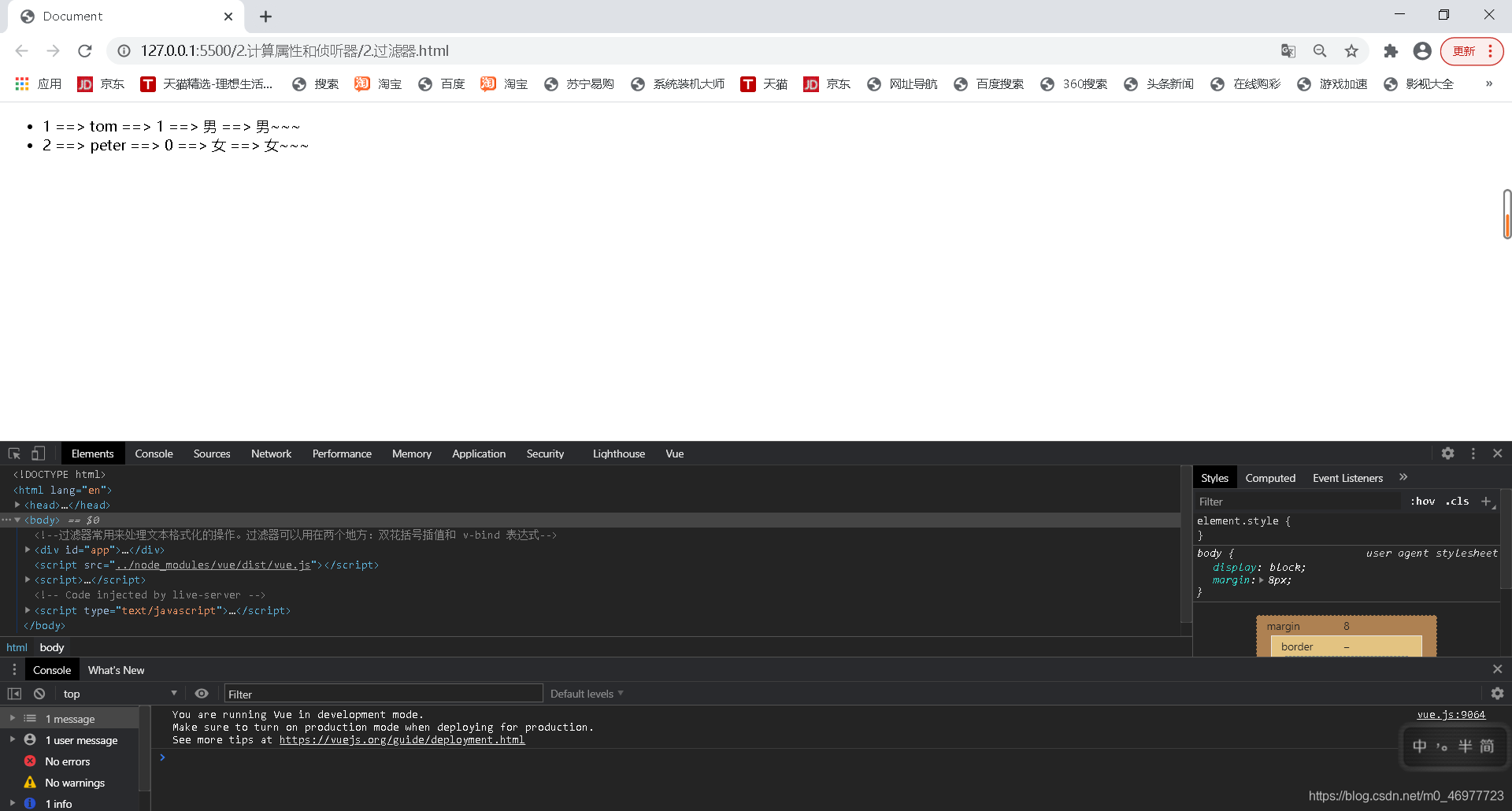Open the top JavaScript context dropdown

click(120, 694)
